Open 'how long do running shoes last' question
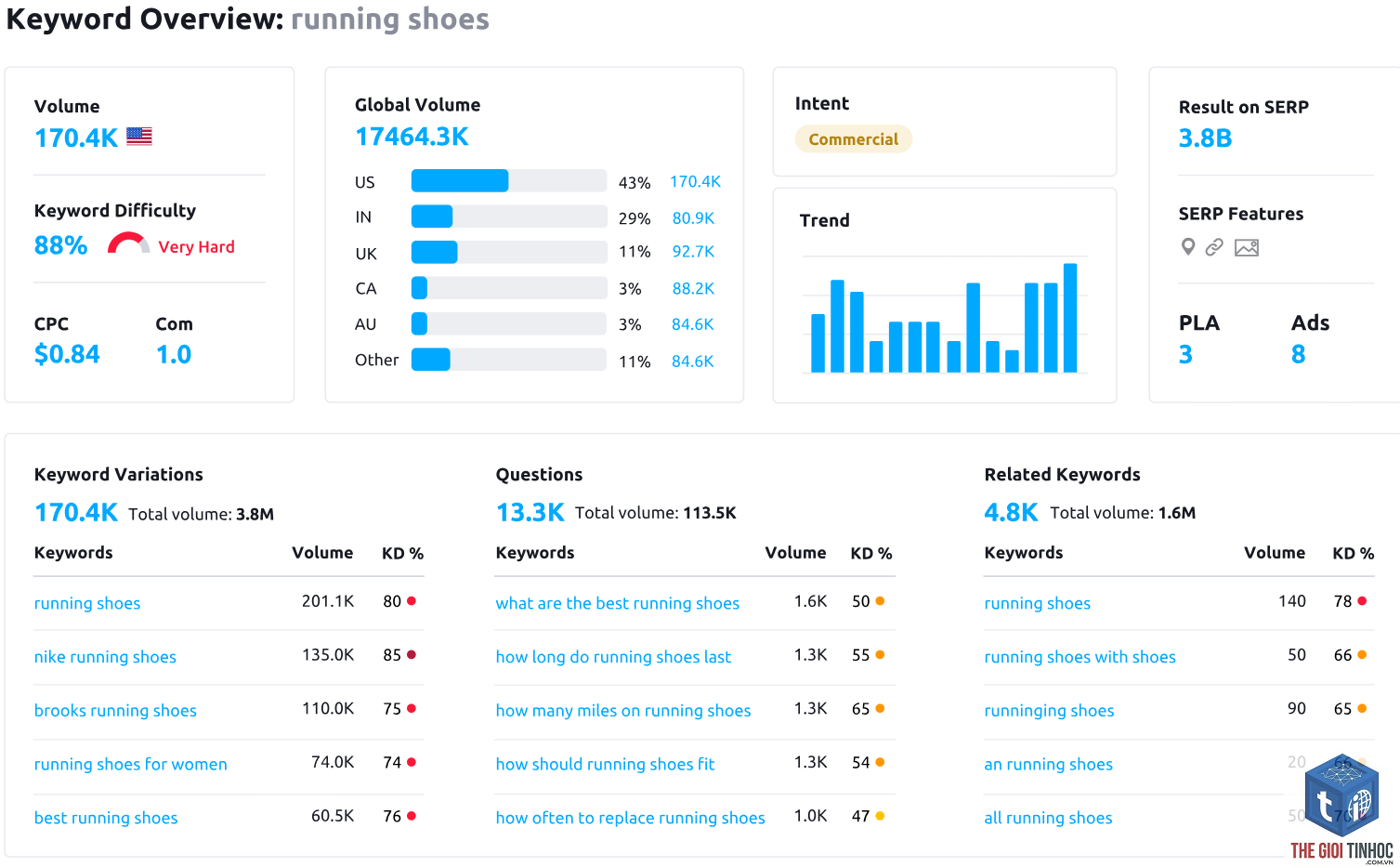The image size is (1400, 867). 613,657
